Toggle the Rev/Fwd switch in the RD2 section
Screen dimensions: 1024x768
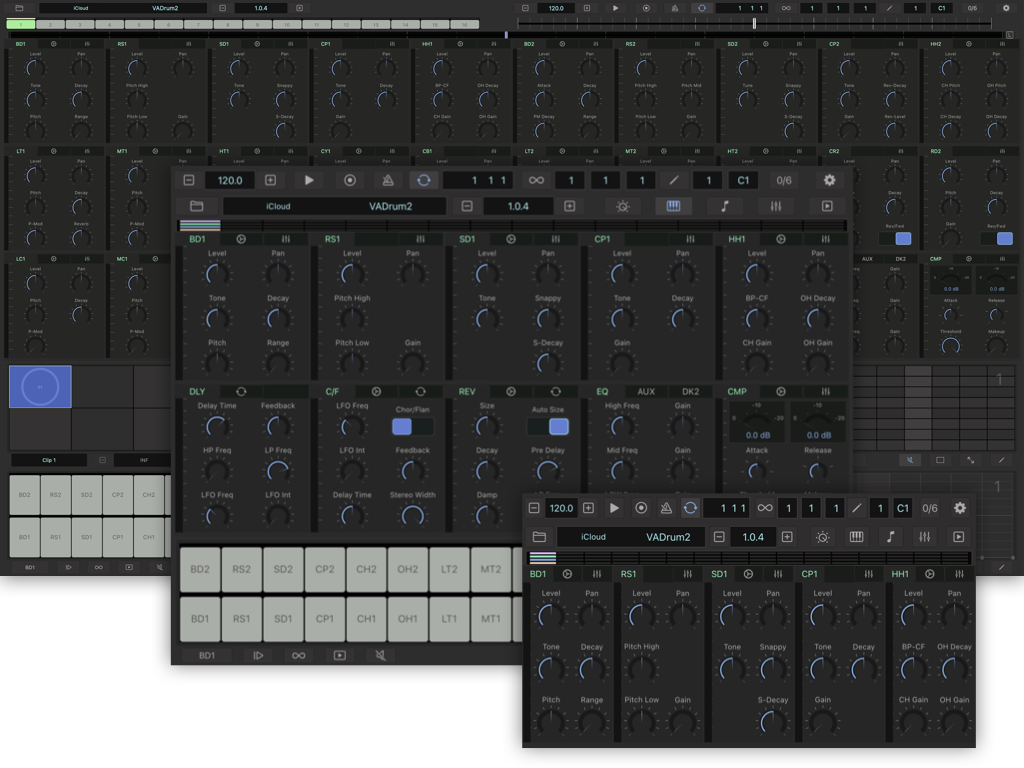pos(1003,239)
